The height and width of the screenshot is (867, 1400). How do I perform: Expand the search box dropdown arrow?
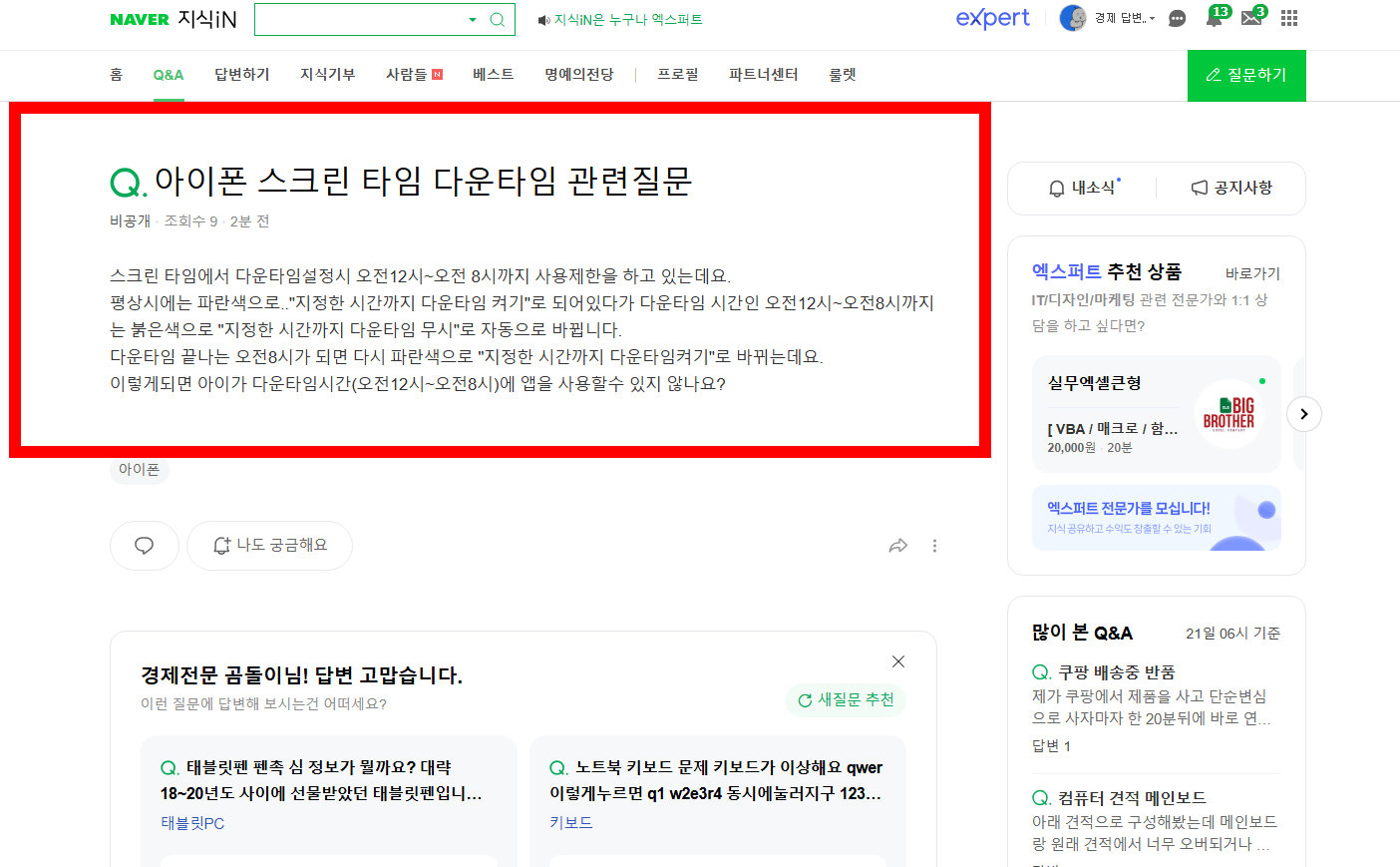point(473,19)
